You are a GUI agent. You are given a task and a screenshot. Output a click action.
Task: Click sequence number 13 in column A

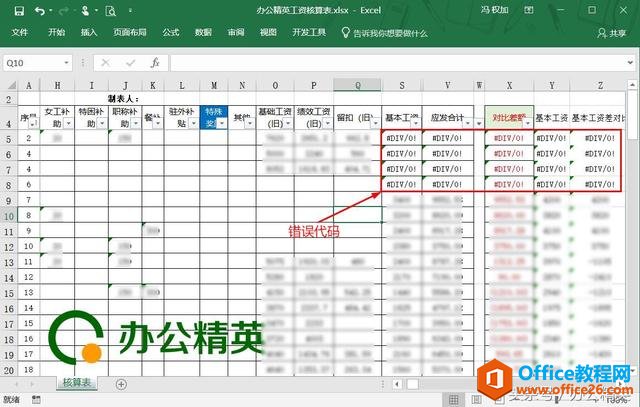29,292
